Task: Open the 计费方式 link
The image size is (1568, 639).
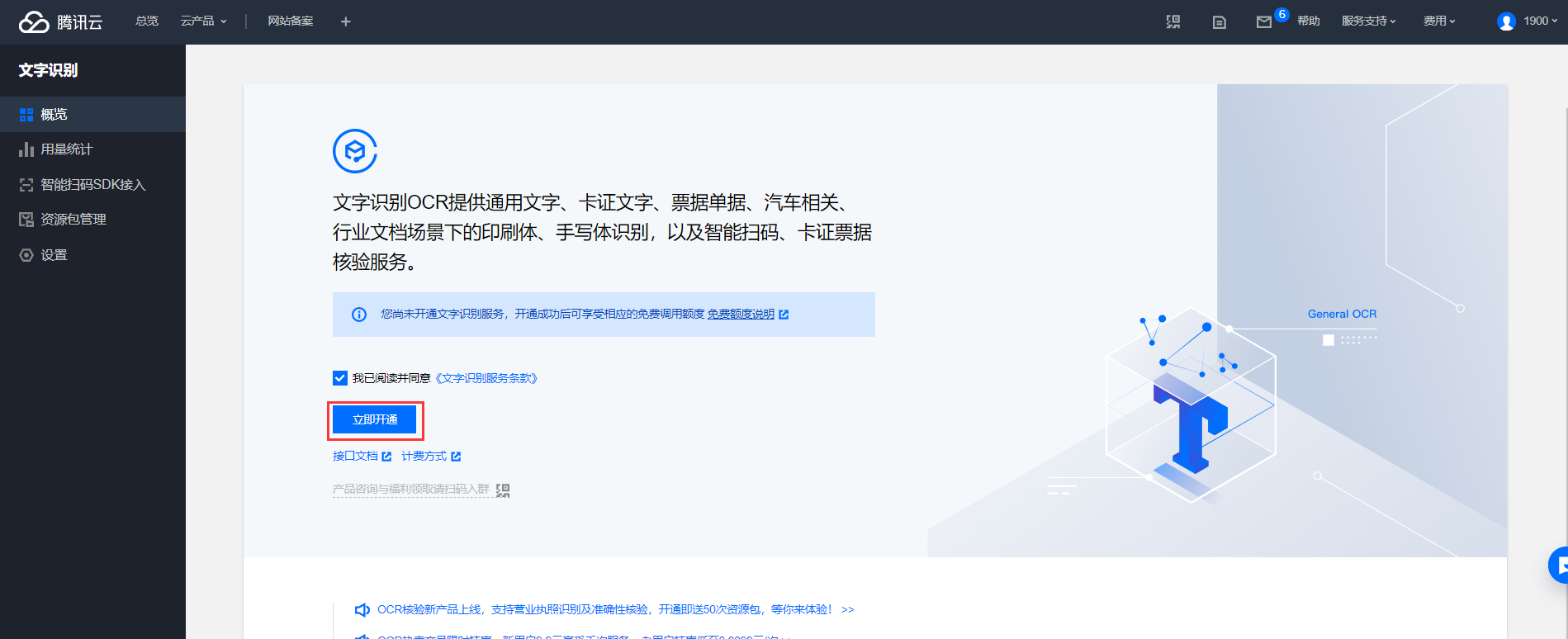Action: click(424, 457)
